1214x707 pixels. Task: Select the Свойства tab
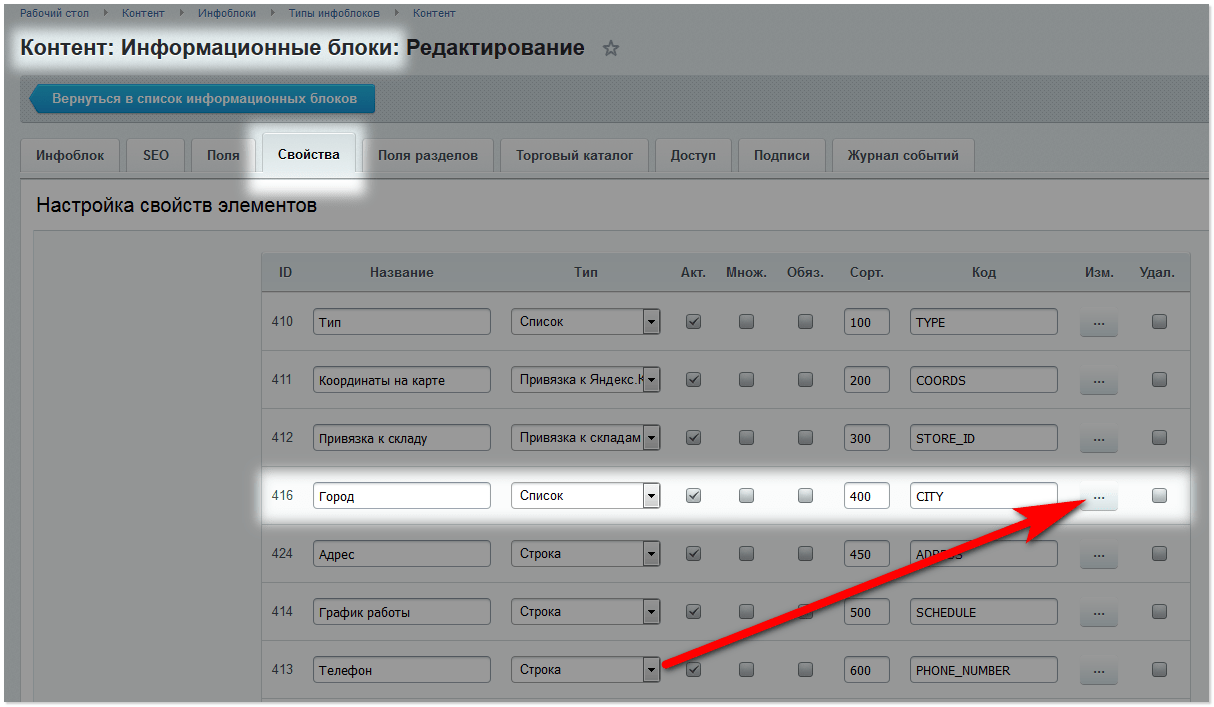coord(309,155)
